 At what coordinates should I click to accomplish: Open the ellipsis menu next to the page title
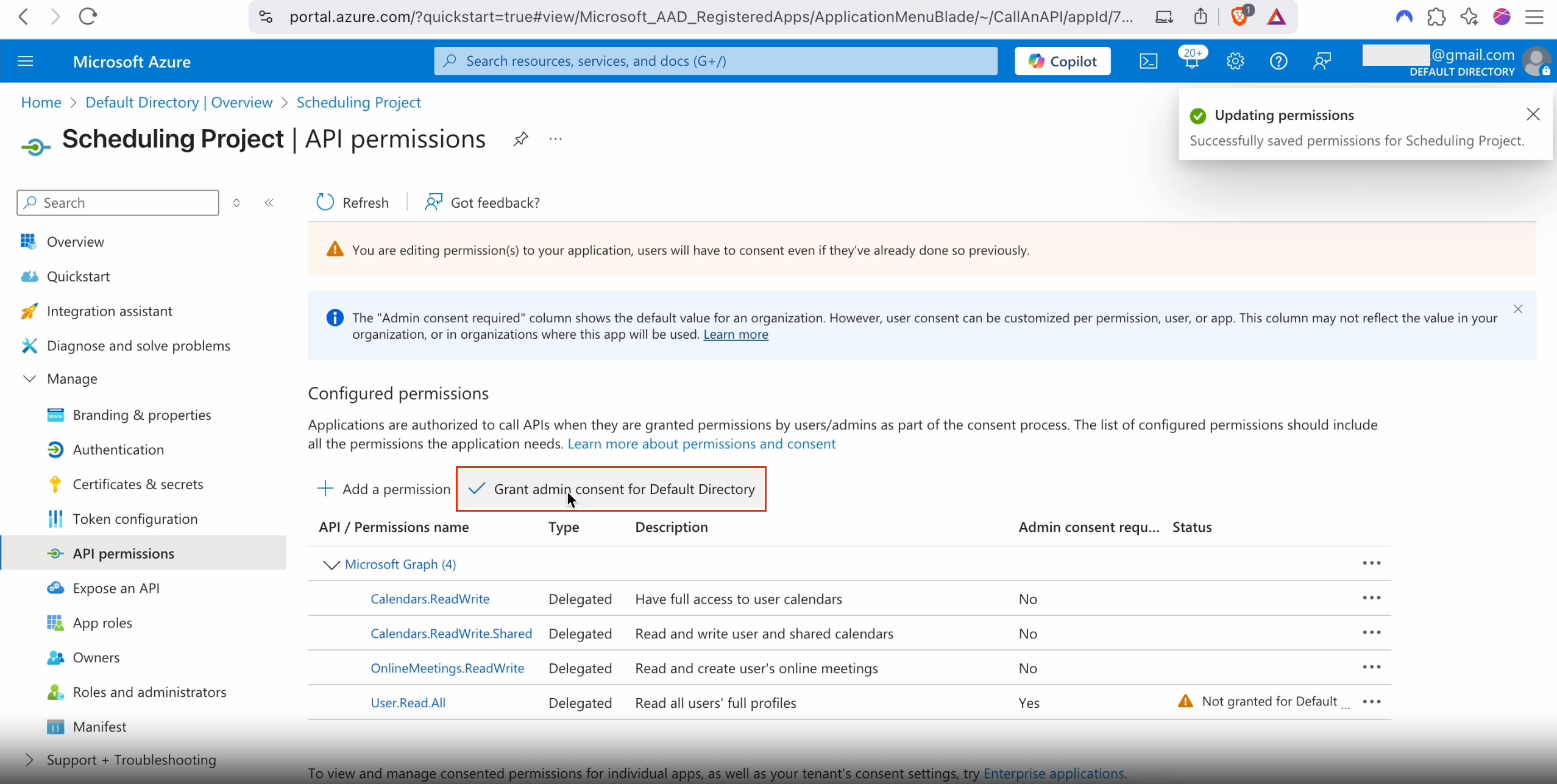pyautogui.click(x=555, y=139)
